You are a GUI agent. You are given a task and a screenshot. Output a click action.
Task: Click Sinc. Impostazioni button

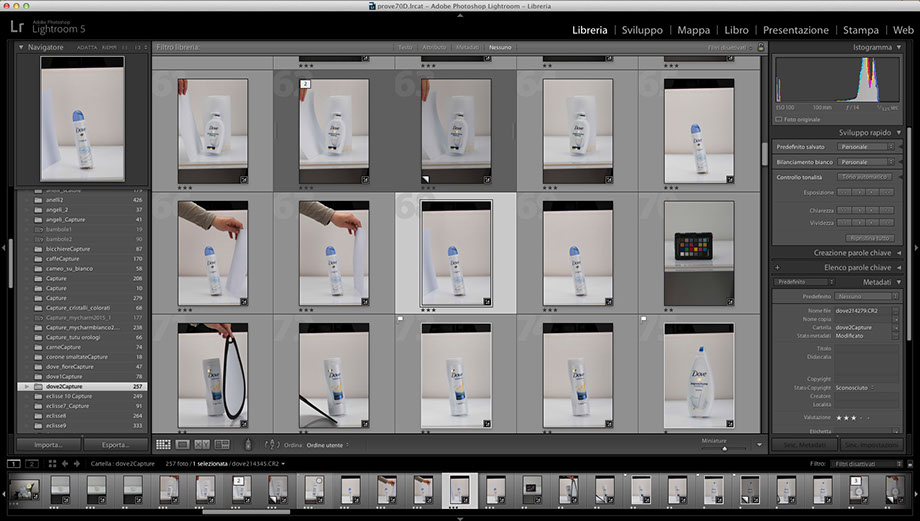pos(871,445)
